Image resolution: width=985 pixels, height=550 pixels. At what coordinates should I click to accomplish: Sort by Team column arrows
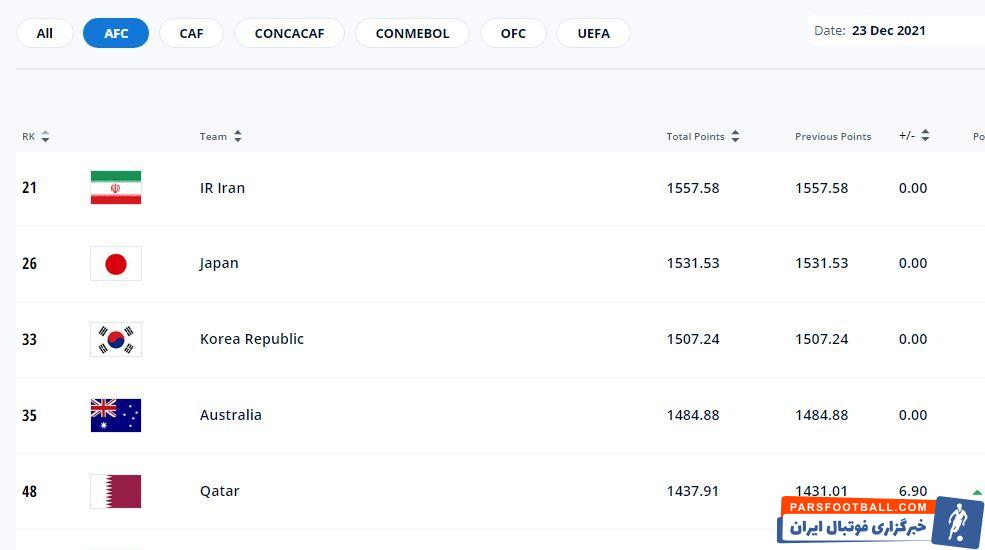click(x=238, y=137)
